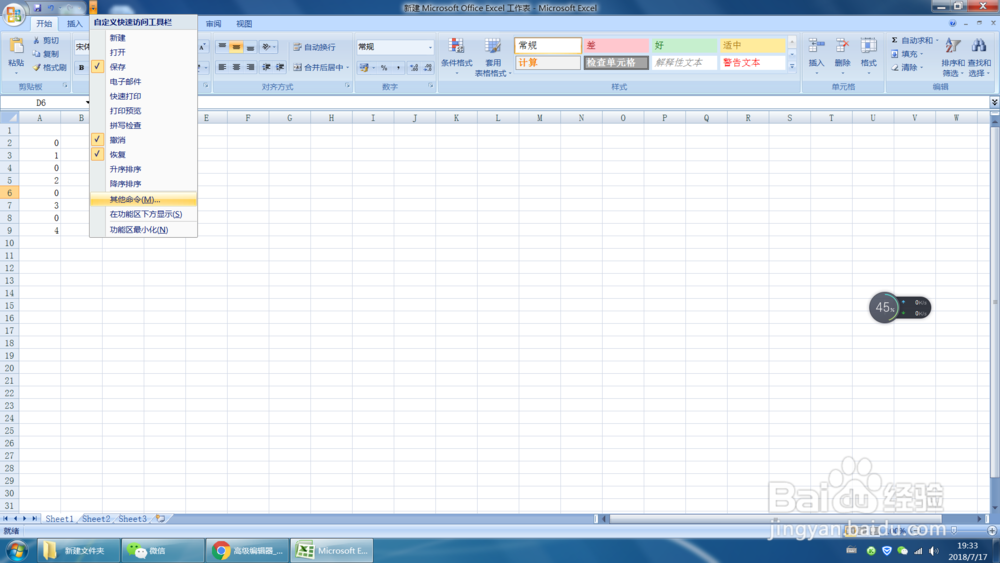Screen dimensions: 1000x563
Task: Click the percent style icon
Action: 384,67
